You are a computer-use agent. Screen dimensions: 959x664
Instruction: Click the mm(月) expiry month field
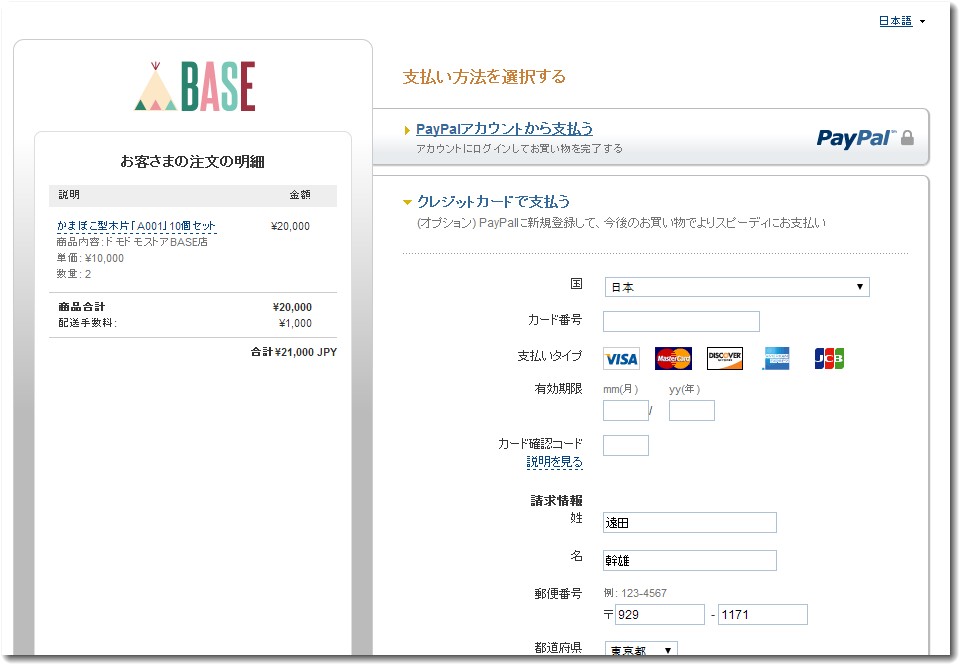tap(625, 410)
